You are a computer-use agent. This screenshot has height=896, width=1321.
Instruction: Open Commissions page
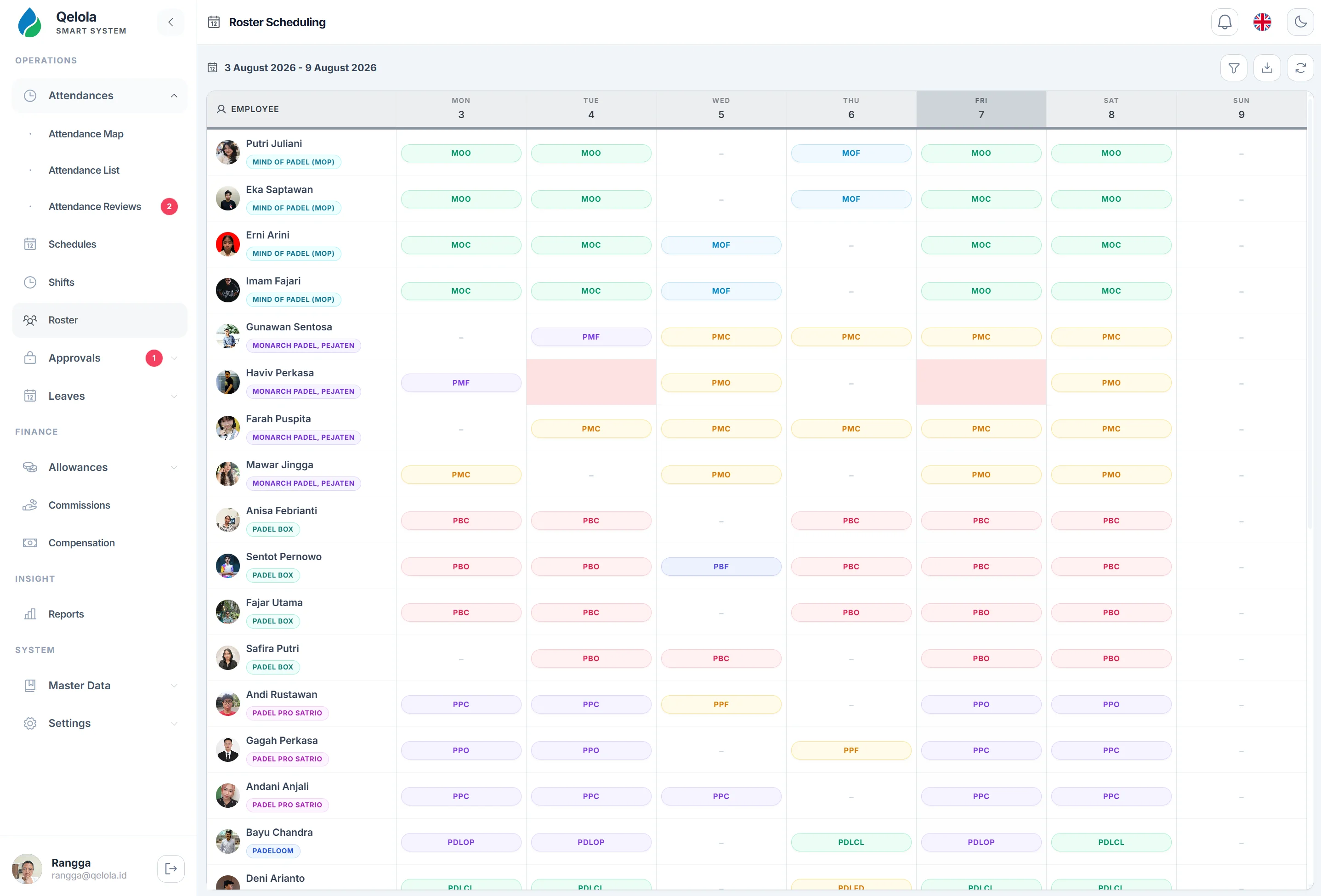click(x=99, y=505)
